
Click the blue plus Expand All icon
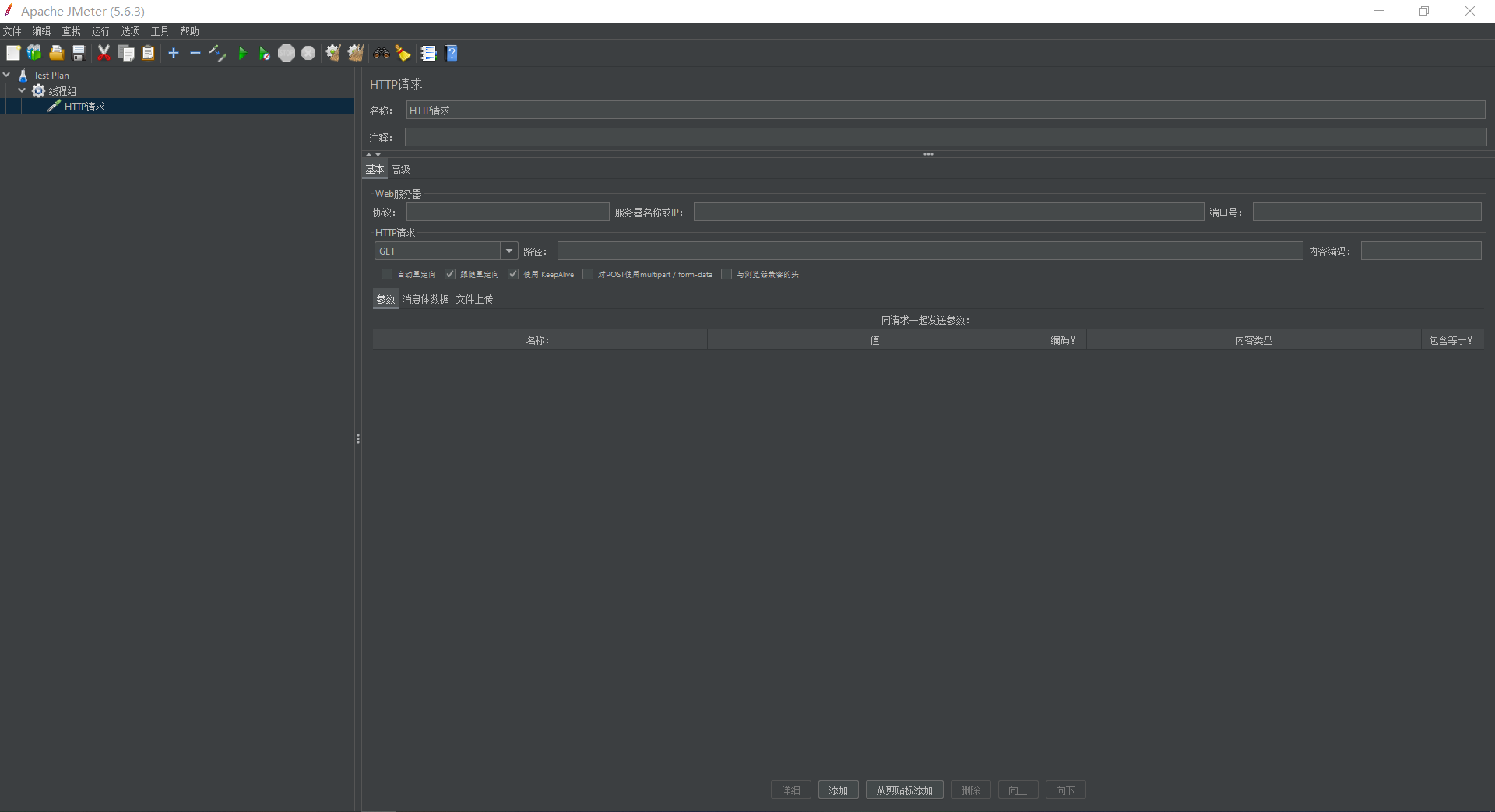click(x=174, y=53)
